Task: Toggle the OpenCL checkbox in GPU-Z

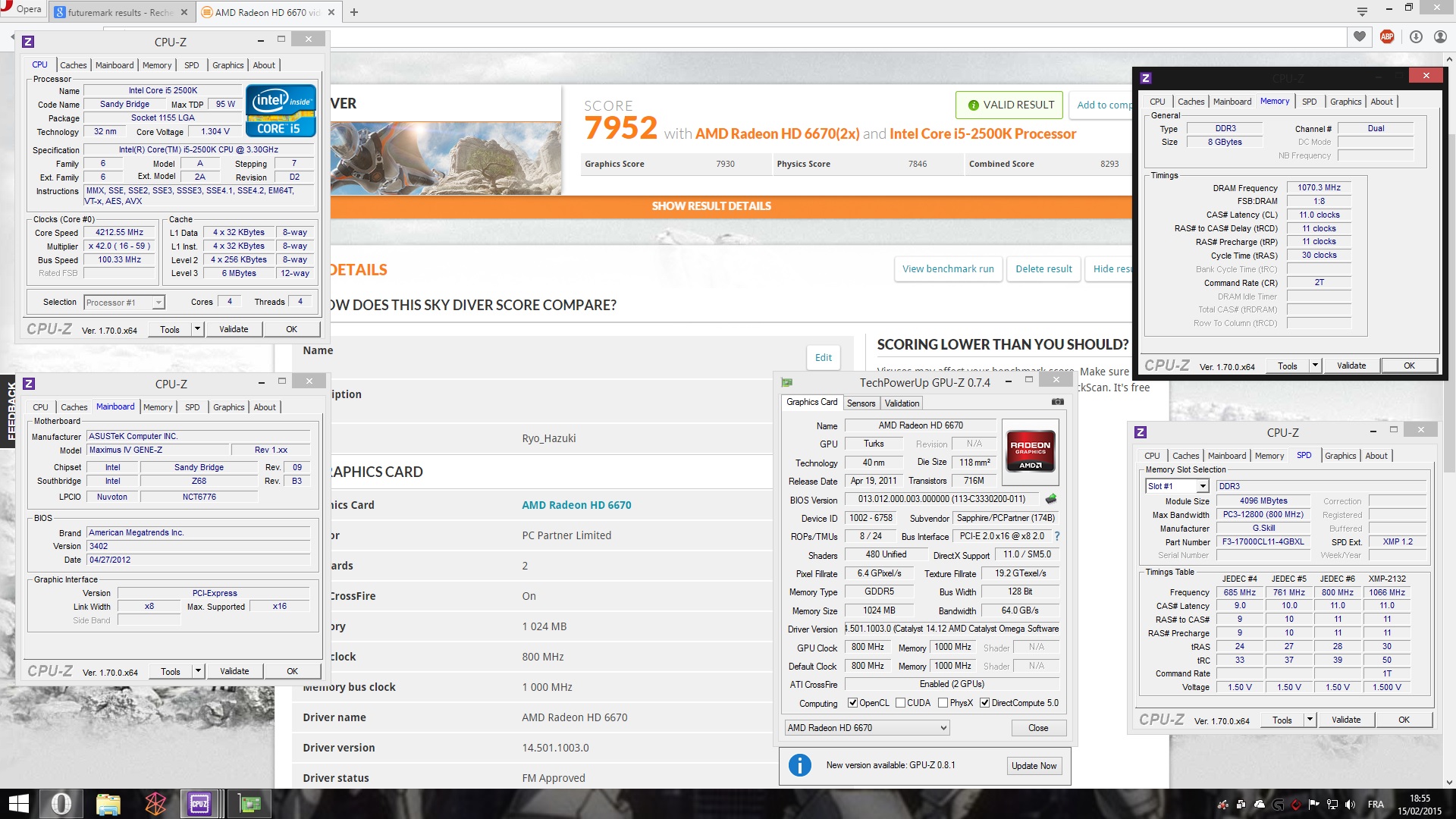Action: click(x=852, y=703)
